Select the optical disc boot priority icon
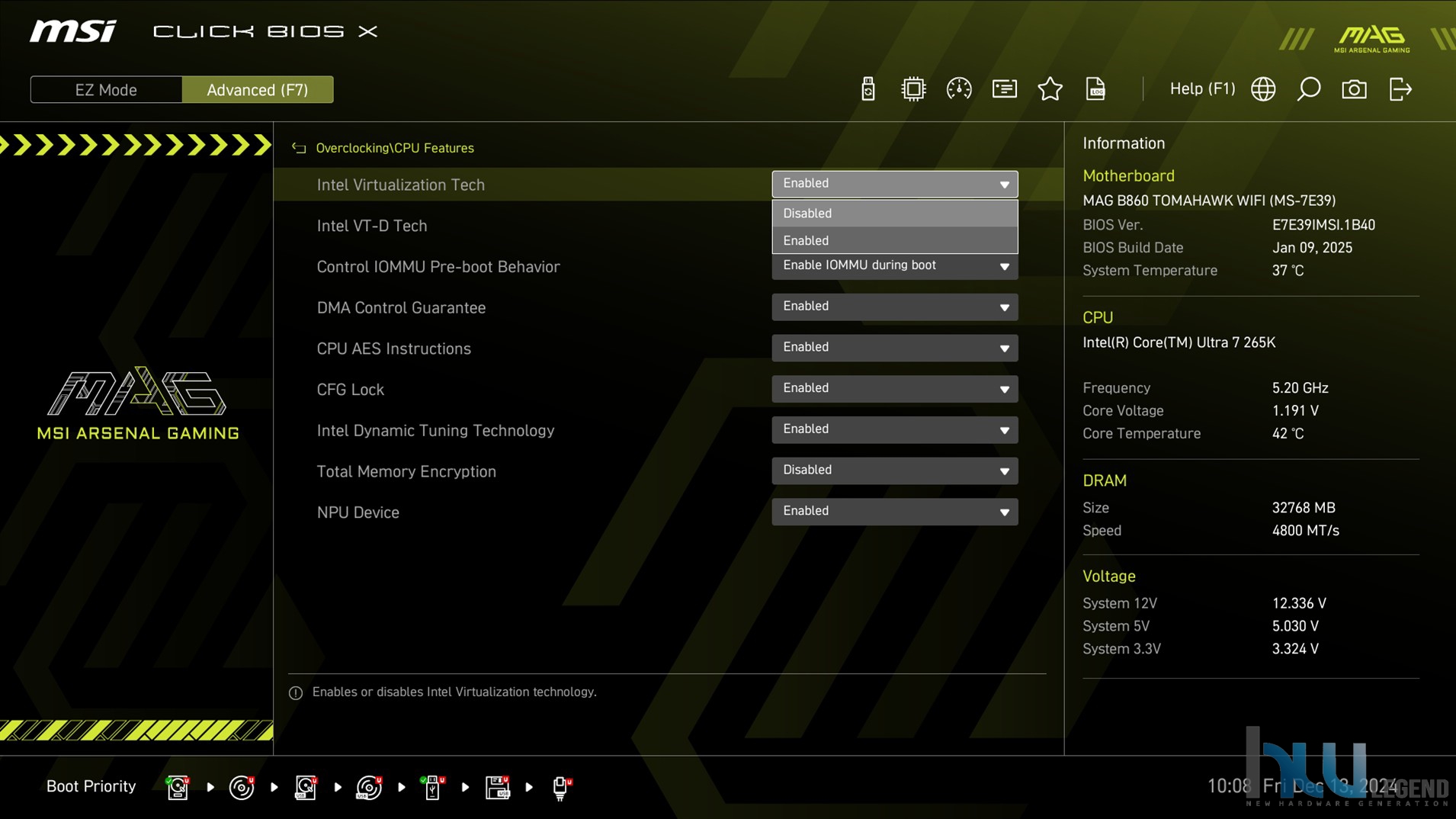The width and height of the screenshot is (1456, 819). point(242,787)
